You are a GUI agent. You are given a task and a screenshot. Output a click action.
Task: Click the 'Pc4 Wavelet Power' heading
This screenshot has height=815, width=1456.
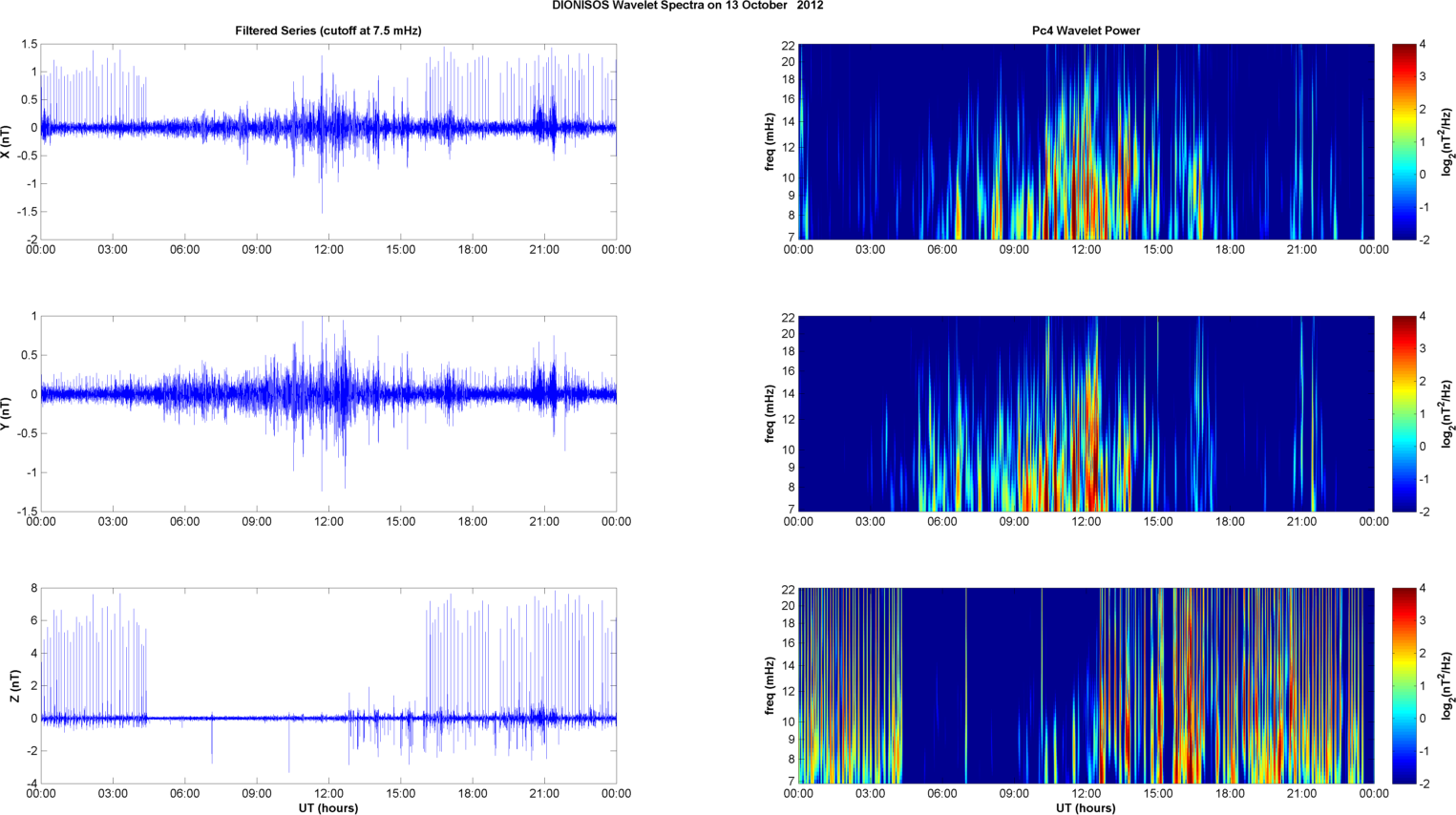pos(1086,31)
